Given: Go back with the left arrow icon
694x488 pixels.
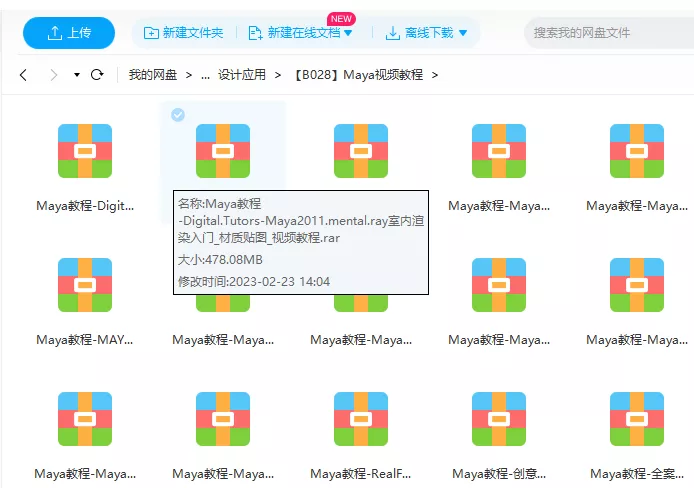Looking at the screenshot, I should (x=24, y=75).
